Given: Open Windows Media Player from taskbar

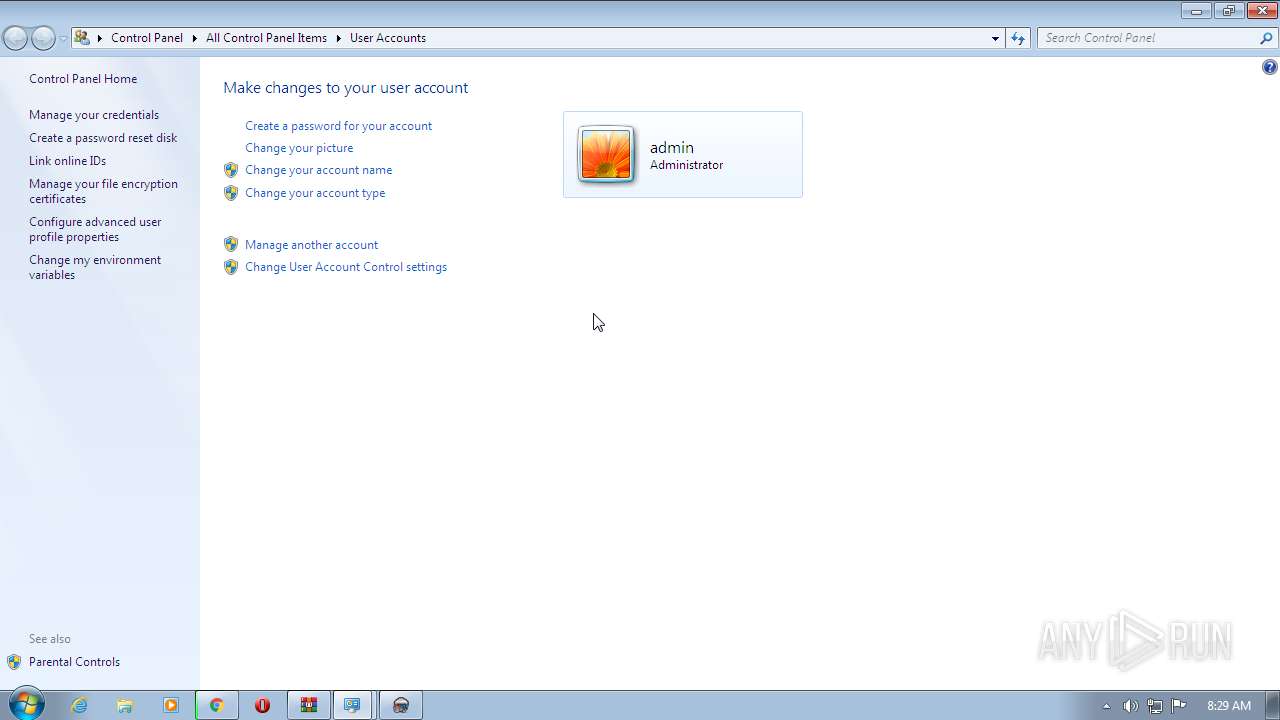Looking at the screenshot, I should 171,705.
